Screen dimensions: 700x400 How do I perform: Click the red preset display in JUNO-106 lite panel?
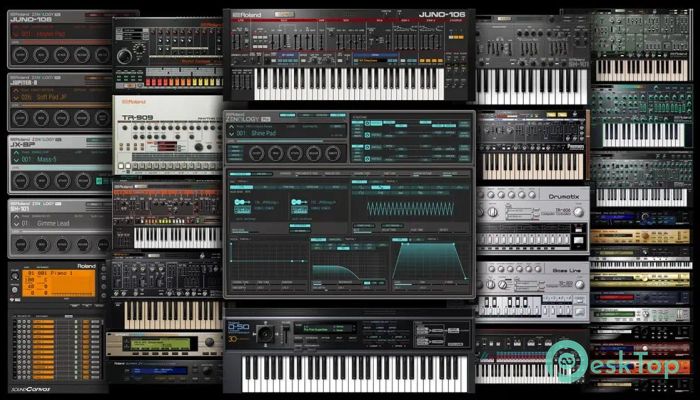(60, 31)
